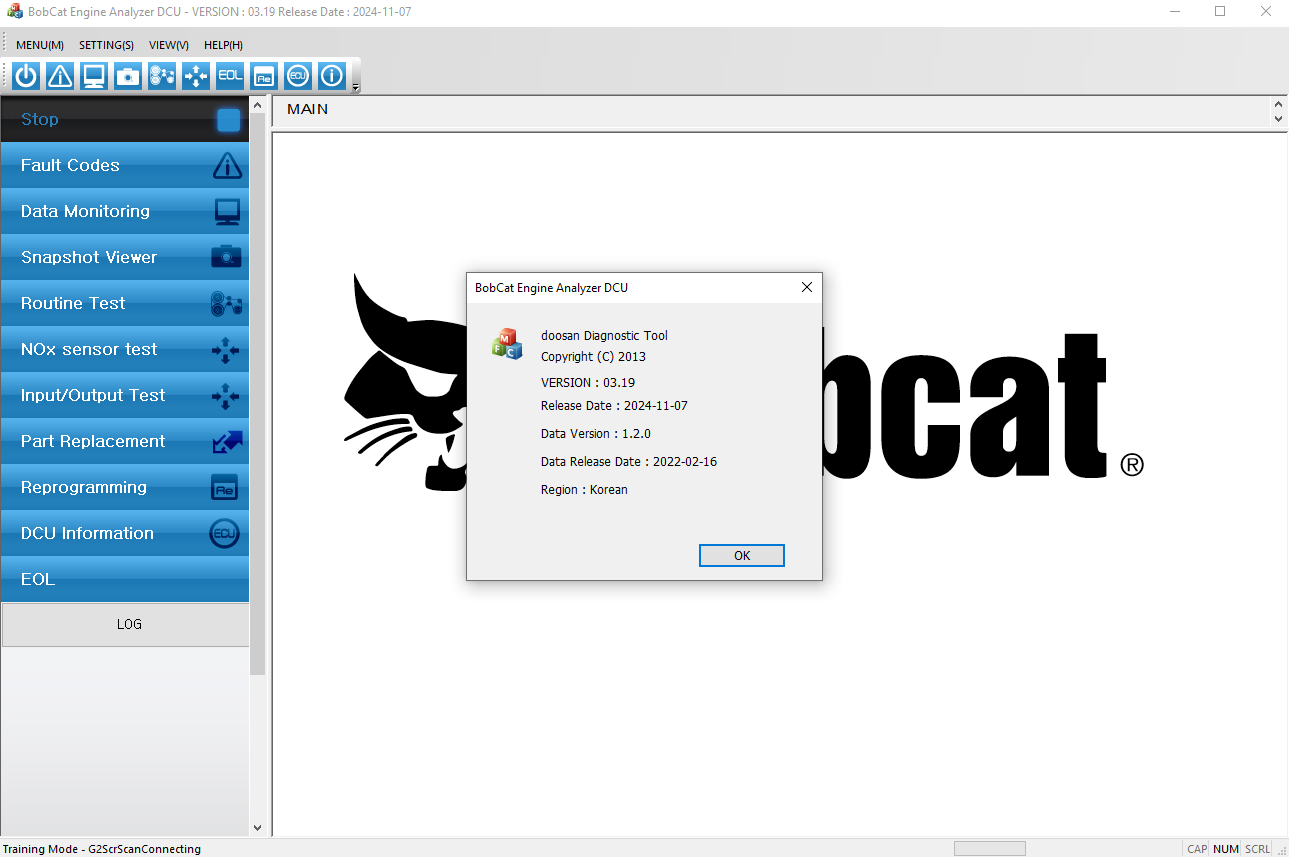Open the HELP(H) menu
This screenshot has width=1289, height=857.
tap(223, 45)
